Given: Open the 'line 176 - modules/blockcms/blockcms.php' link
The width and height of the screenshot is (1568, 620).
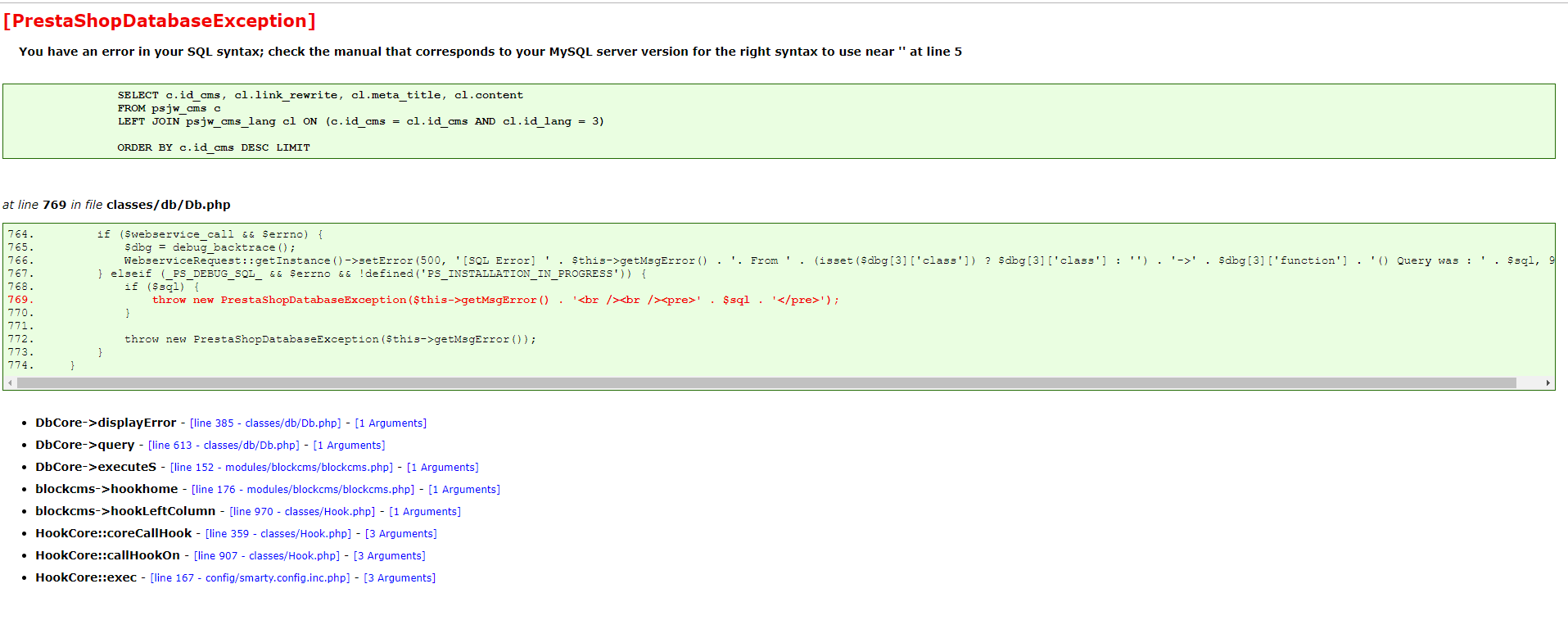Looking at the screenshot, I should coord(303,490).
